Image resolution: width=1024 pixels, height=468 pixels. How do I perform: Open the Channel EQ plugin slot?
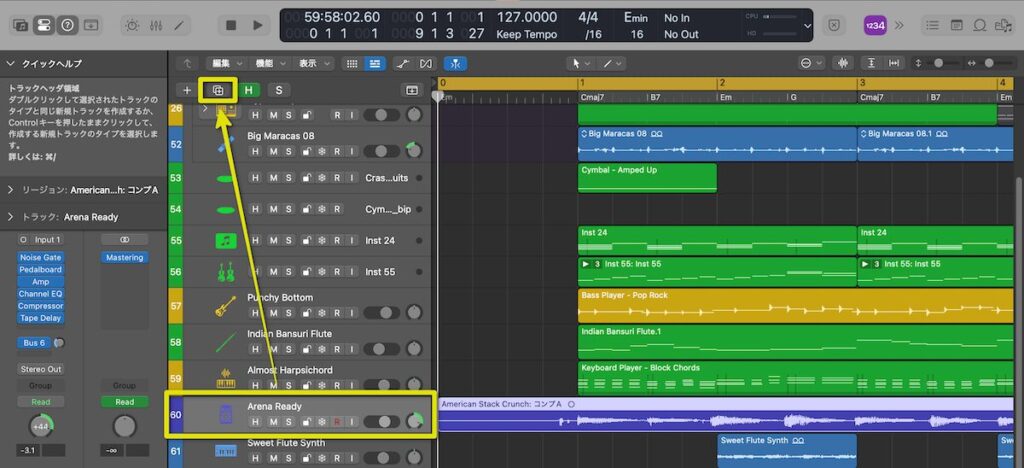click(40, 294)
